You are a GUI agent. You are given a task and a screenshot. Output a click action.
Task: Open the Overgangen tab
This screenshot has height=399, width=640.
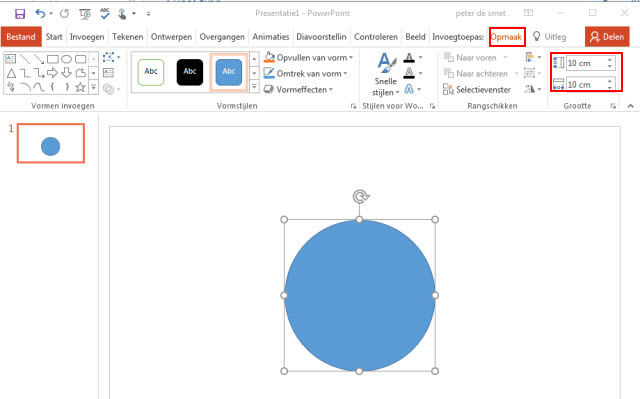point(222,37)
